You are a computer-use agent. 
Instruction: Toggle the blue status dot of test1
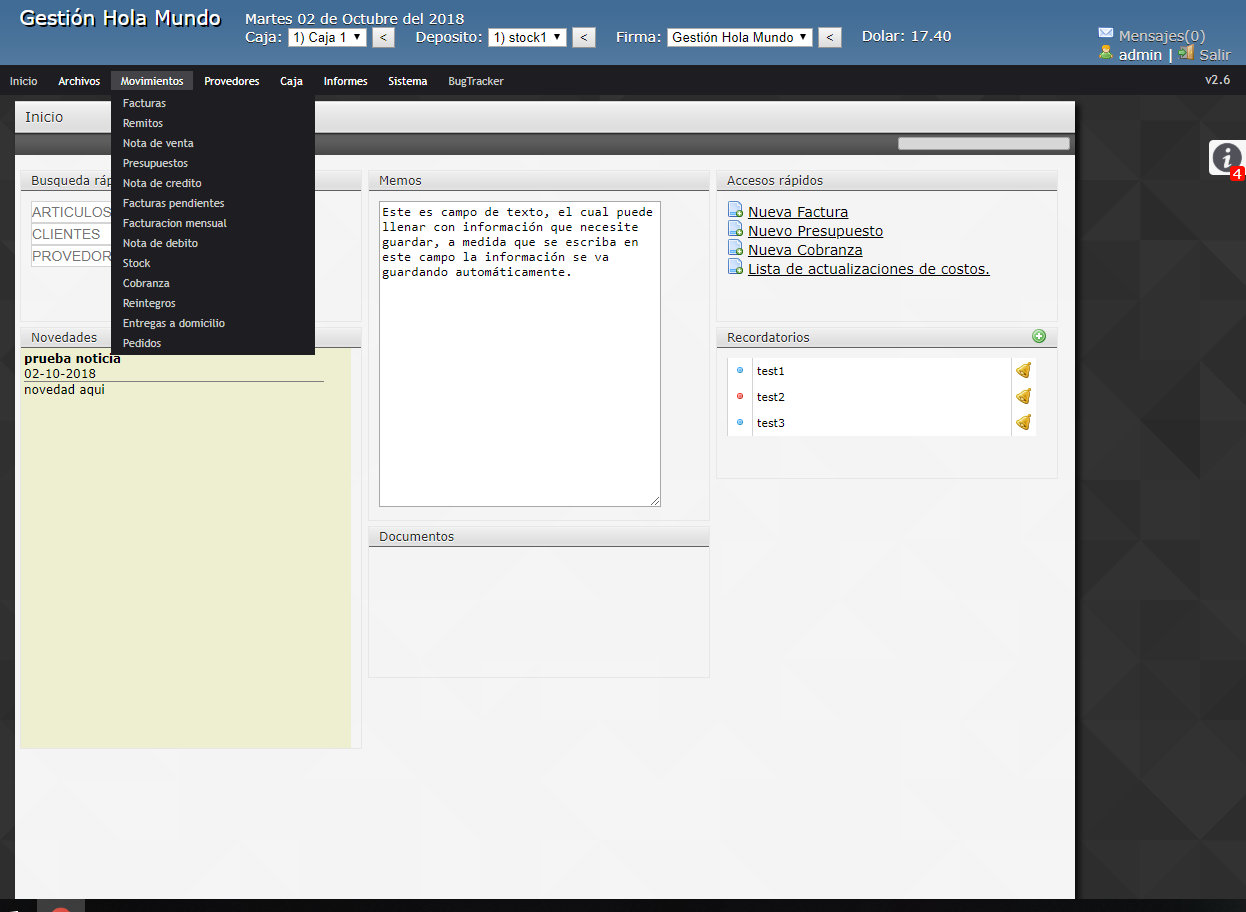(740, 371)
